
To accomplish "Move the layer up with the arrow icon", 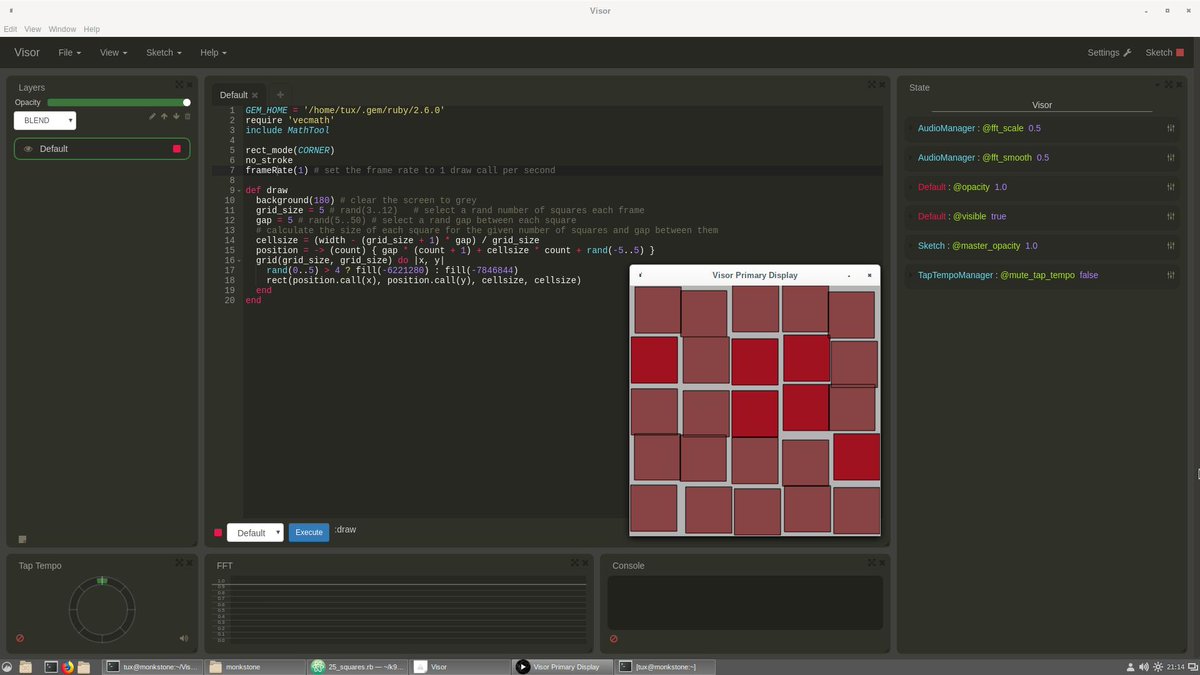I will (x=164, y=116).
